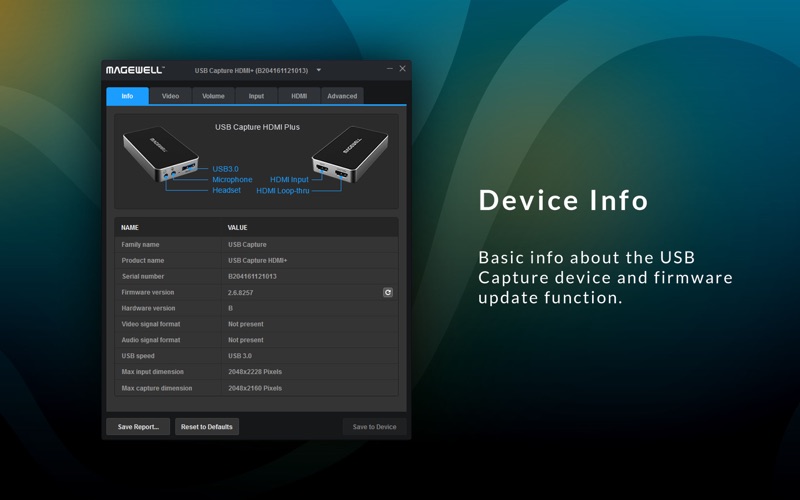Open the device selector dropdown arrow
The image size is (800, 500).
click(319, 70)
